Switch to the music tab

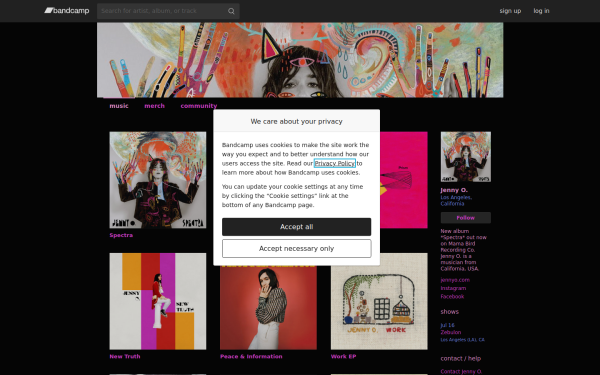point(119,106)
